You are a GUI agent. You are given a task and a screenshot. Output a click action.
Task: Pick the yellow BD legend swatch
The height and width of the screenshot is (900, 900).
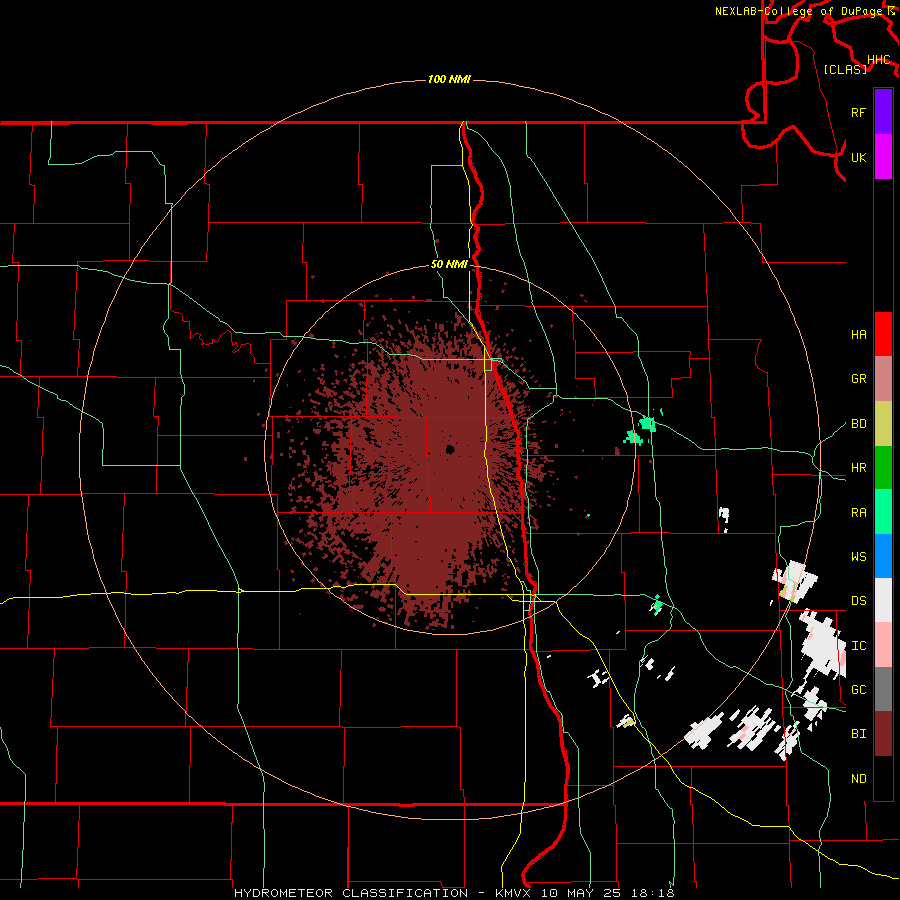point(883,423)
